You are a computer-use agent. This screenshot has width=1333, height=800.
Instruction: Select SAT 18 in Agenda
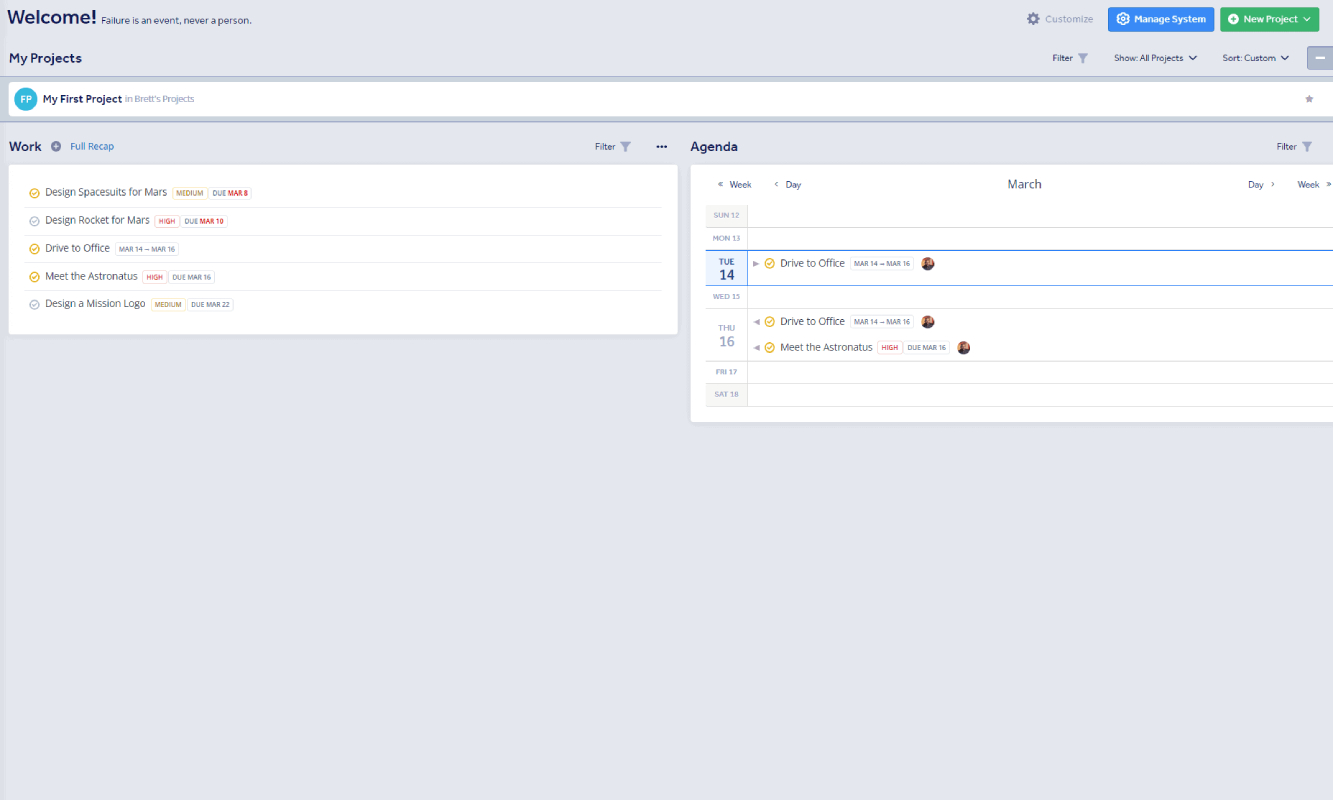[x=726, y=394]
